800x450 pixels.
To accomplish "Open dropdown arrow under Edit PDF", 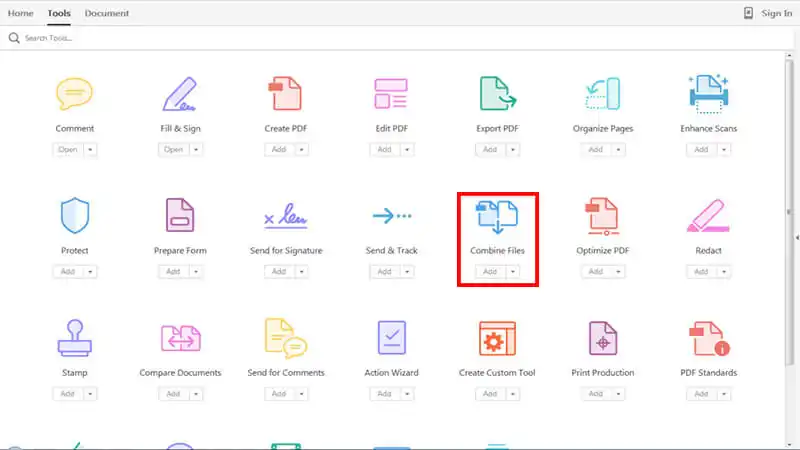I will (x=407, y=149).
